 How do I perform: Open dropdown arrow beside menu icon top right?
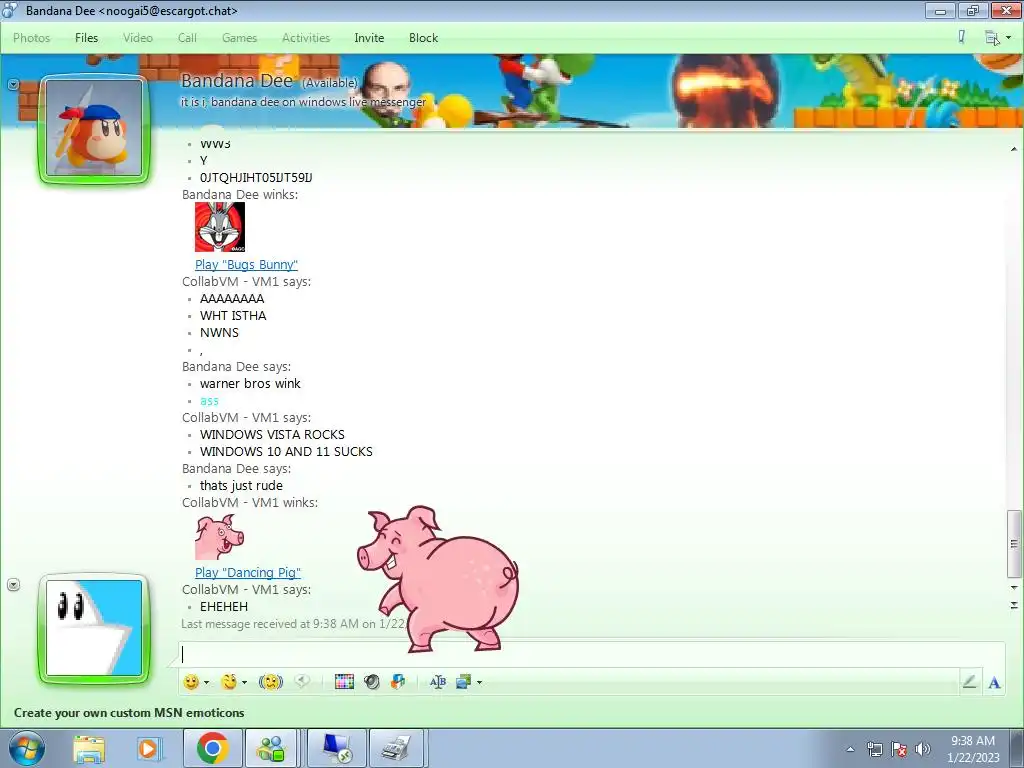point(1008,38)
